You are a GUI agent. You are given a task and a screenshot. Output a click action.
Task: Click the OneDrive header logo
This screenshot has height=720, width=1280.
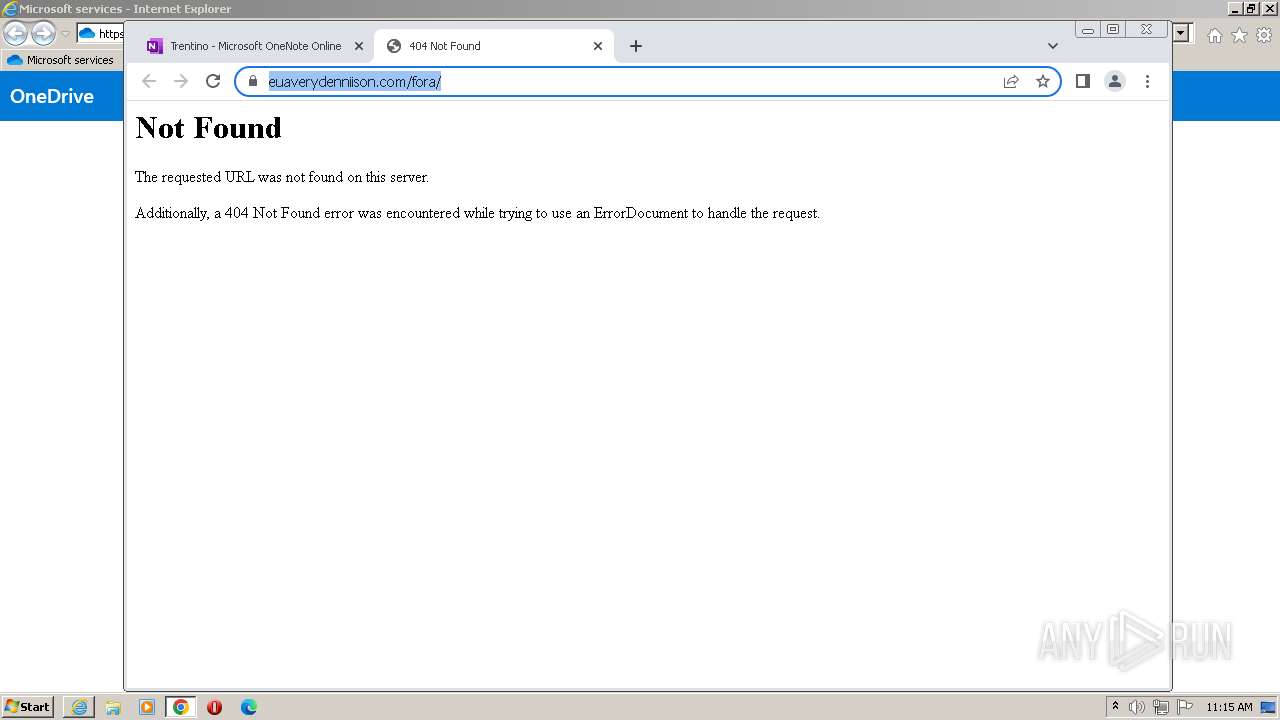[x=52, y=96]
